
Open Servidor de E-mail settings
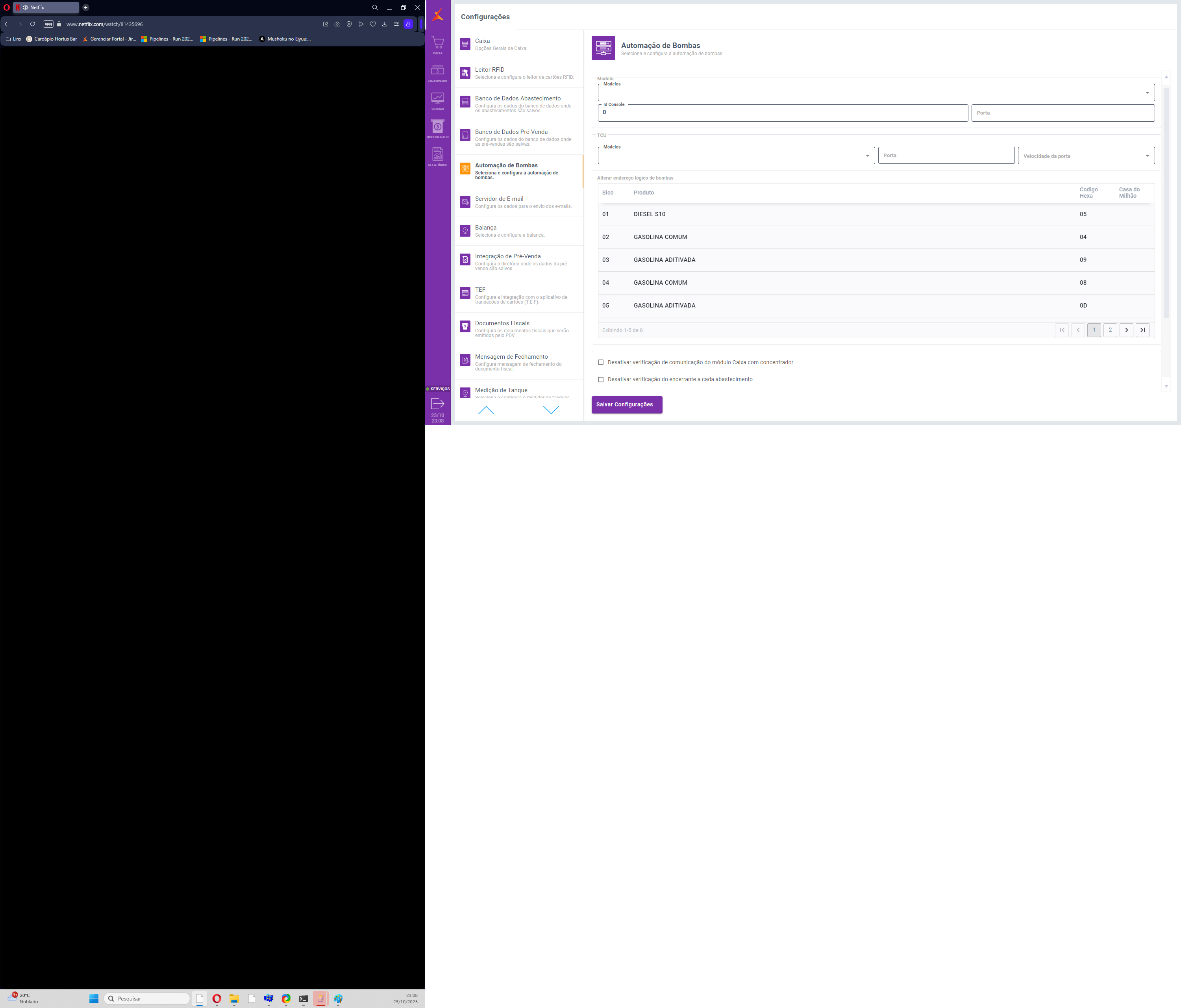[519, 202]
